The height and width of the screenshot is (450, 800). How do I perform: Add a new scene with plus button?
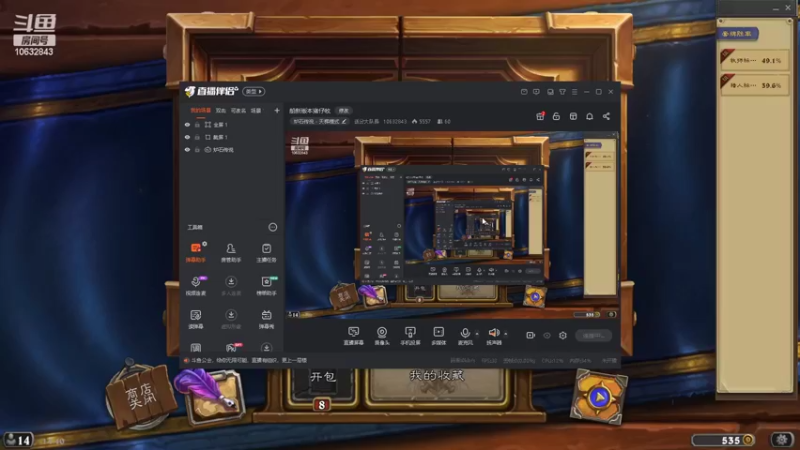277,110
